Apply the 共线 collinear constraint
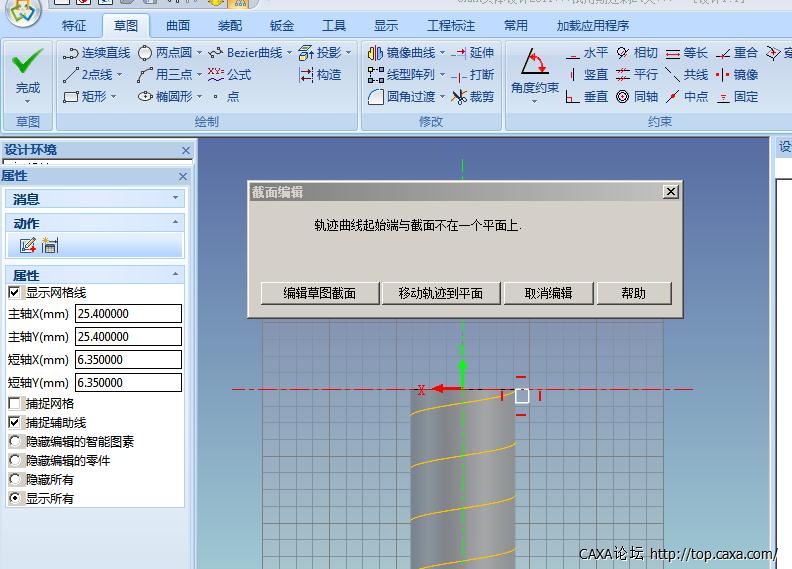This screenshot has height=569, width=792. [x=686, y=75]
